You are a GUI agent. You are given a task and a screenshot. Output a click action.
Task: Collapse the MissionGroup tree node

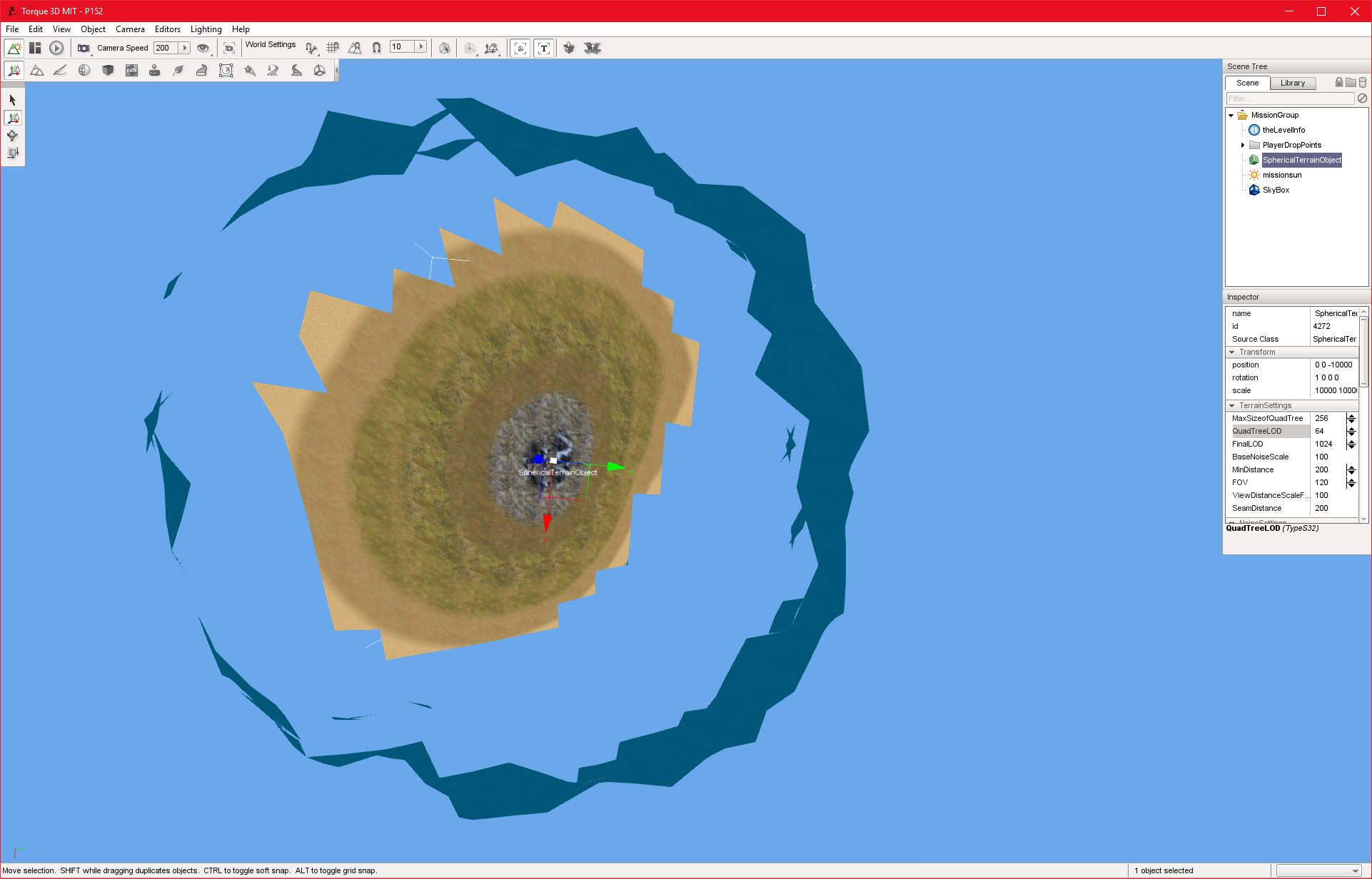coord(1231,115)
